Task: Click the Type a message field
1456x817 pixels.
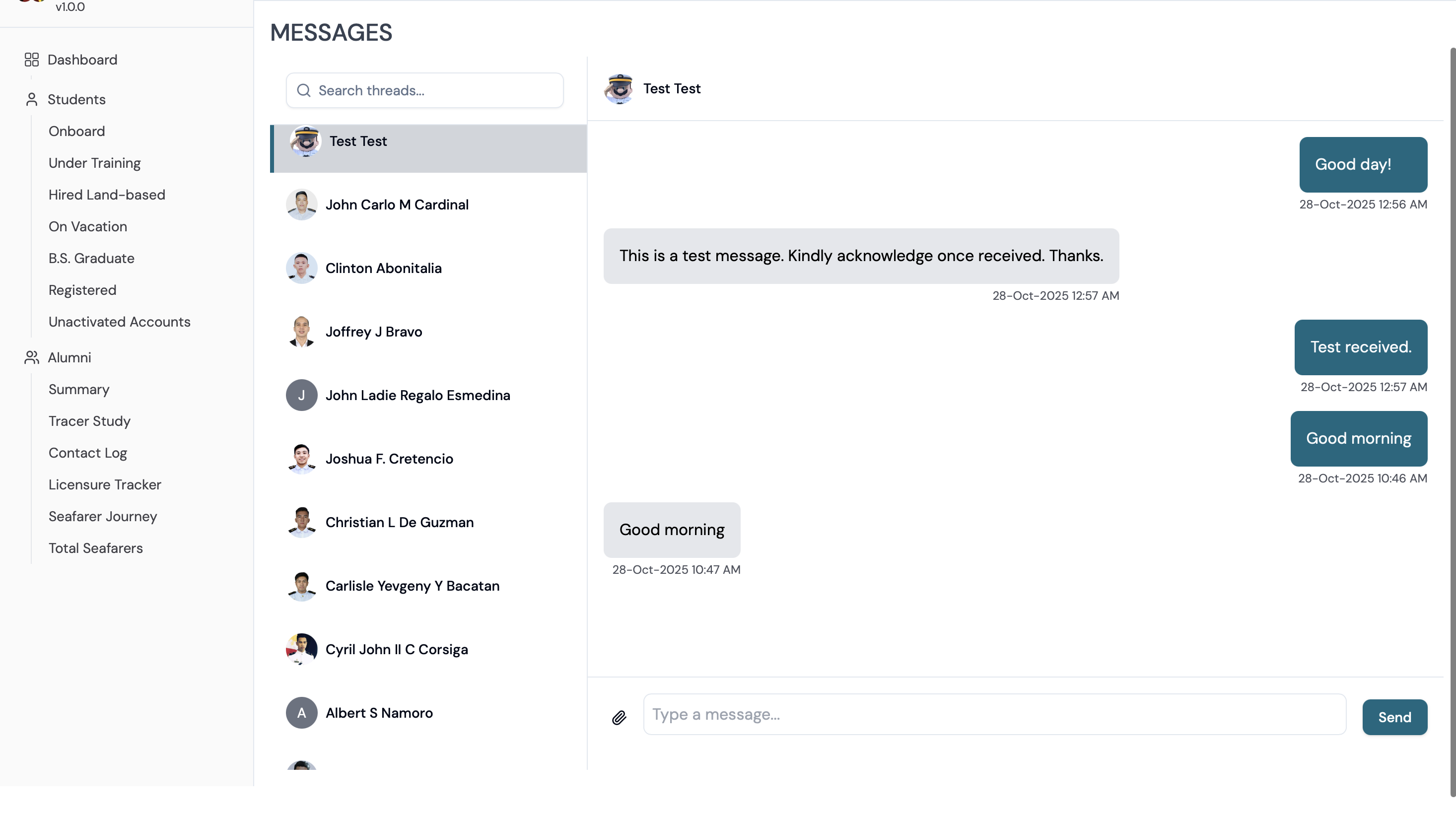Action: coord(994,715)
